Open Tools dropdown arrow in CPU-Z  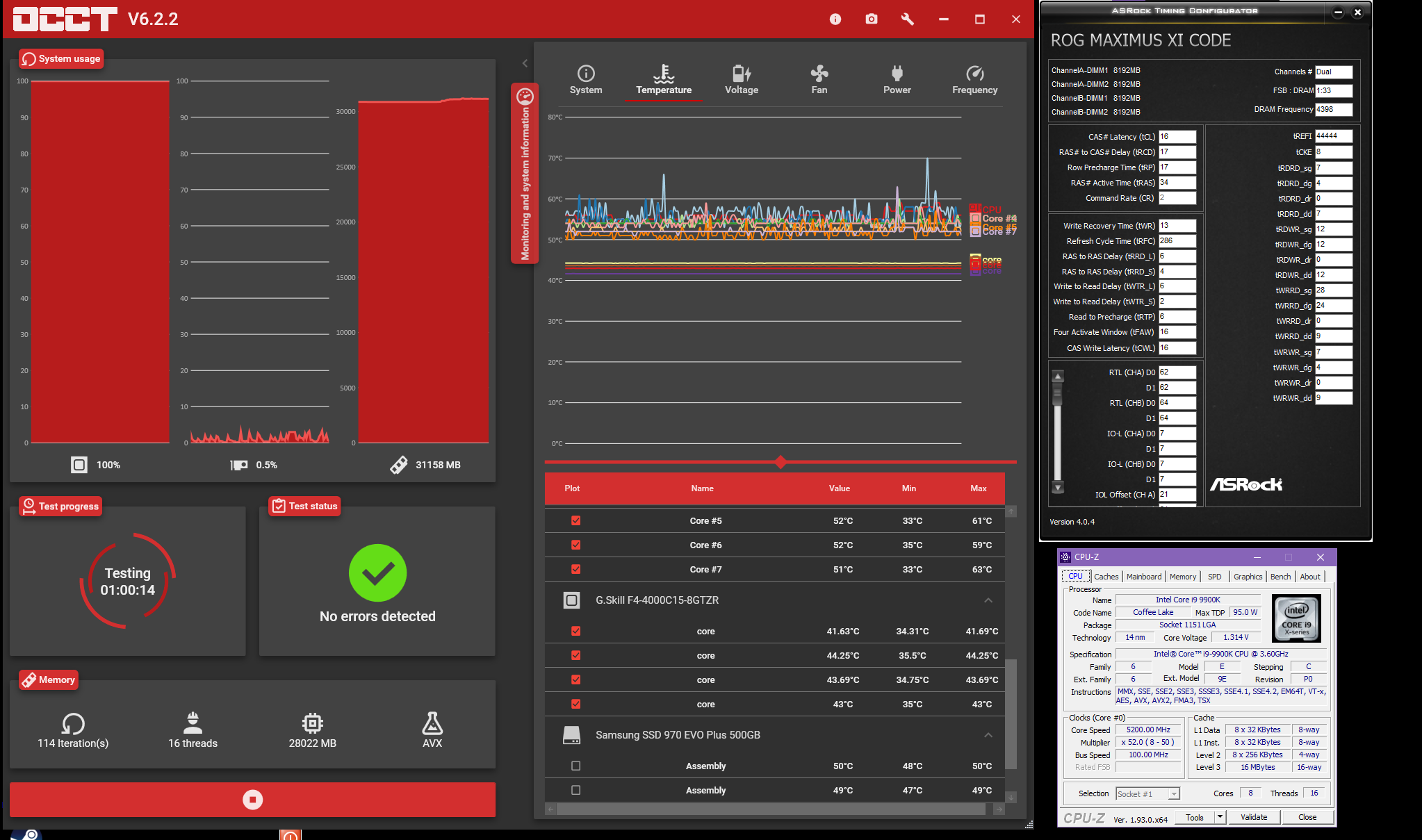pos(1220,817)
